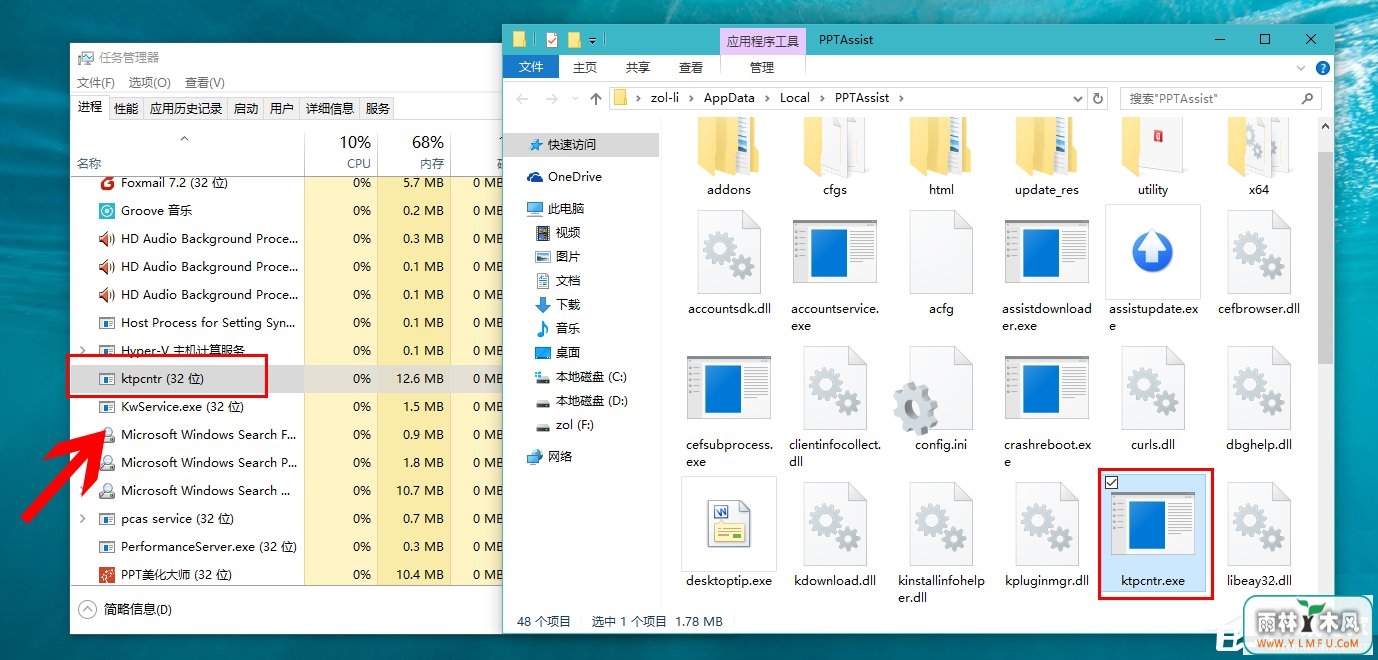
Task: Open the update_res folder
Action: click(x=1047, y=147)
